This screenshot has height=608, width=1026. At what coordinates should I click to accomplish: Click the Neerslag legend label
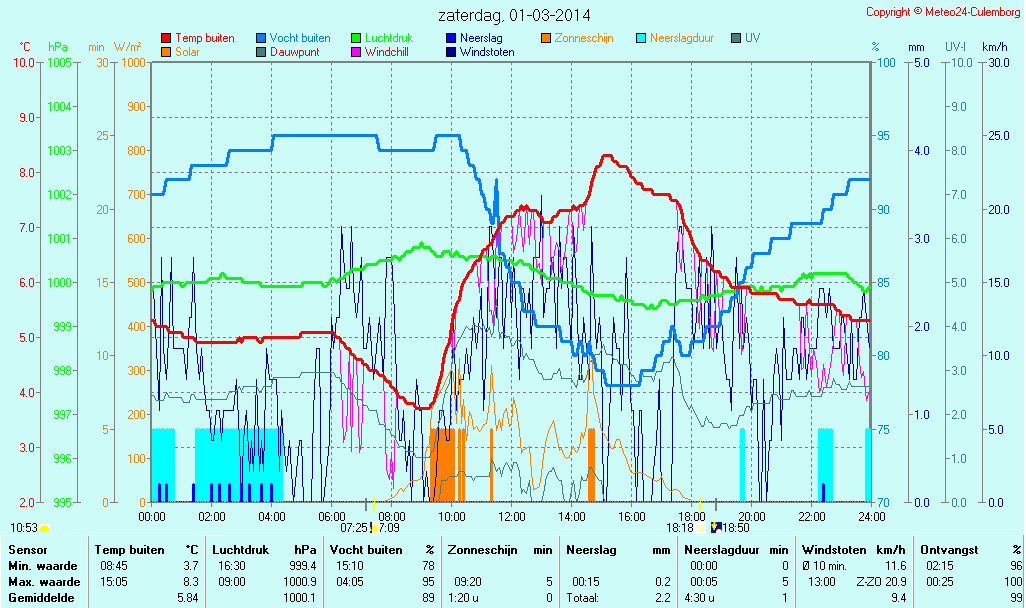point(480,38)
